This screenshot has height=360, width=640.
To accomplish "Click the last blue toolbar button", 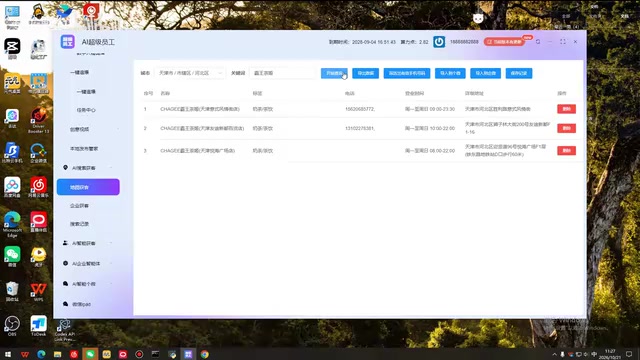I will pos(519,73).
